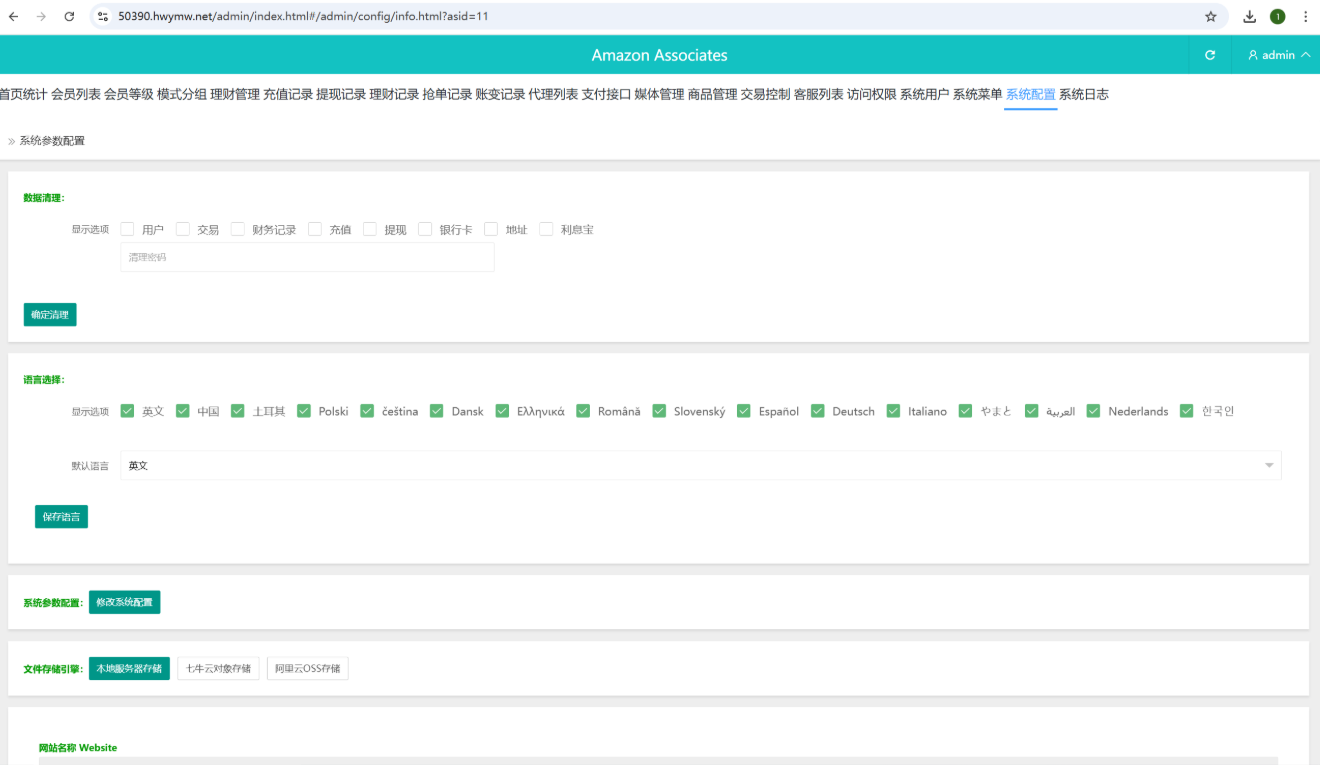1320x765 pixels.
Task: Open the admin user dropdown menu
Action: (1279, 55)
